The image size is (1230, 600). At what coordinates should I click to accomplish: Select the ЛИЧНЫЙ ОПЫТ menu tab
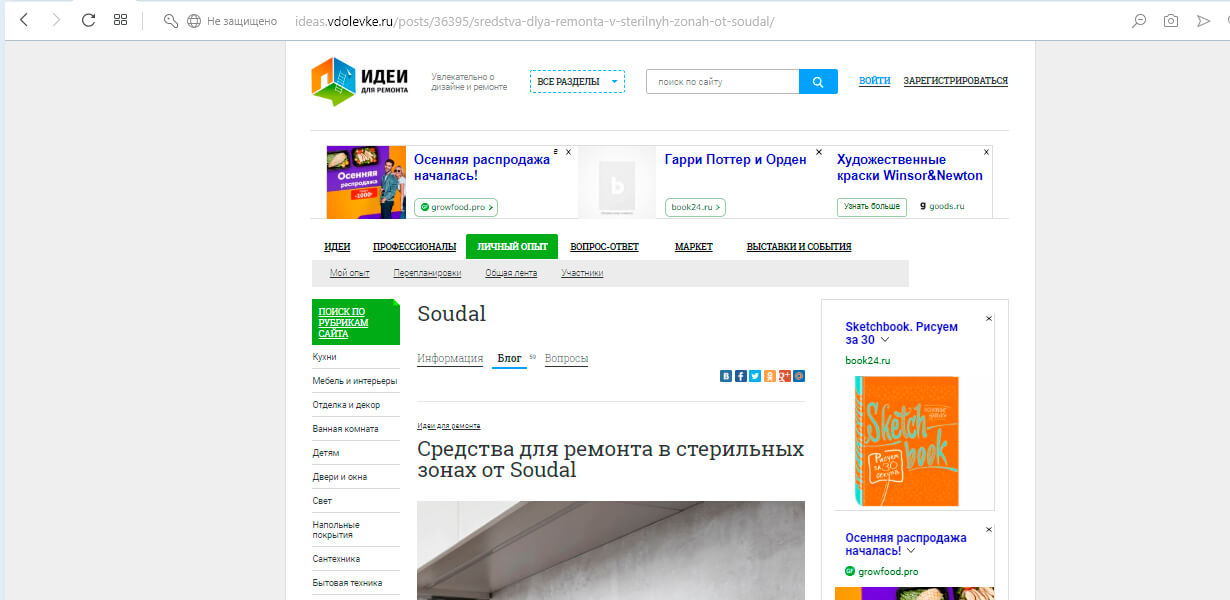pos(512,247)
